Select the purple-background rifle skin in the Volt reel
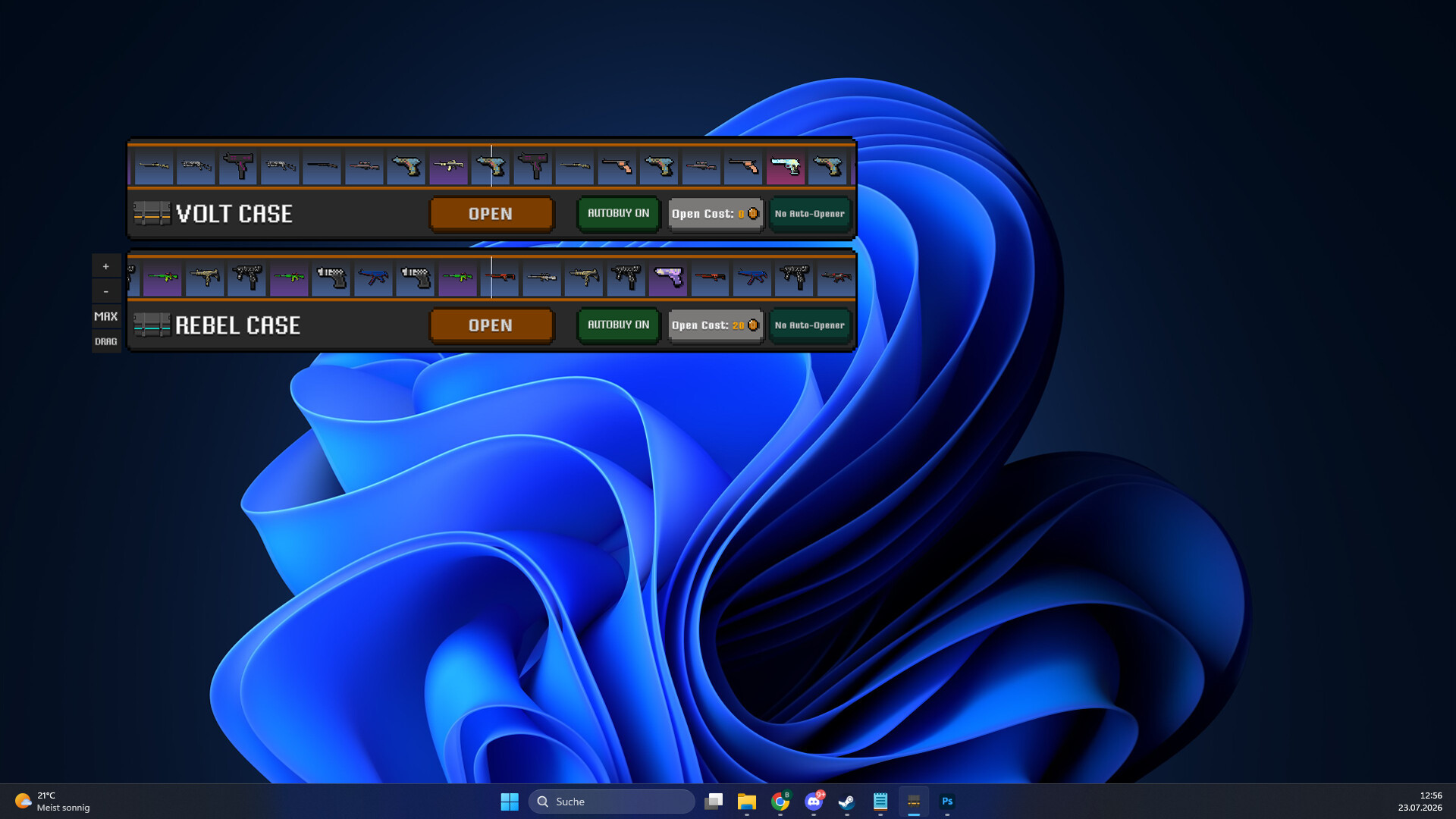Screen dimensions: 1456x819 click(x=448, y=166)
